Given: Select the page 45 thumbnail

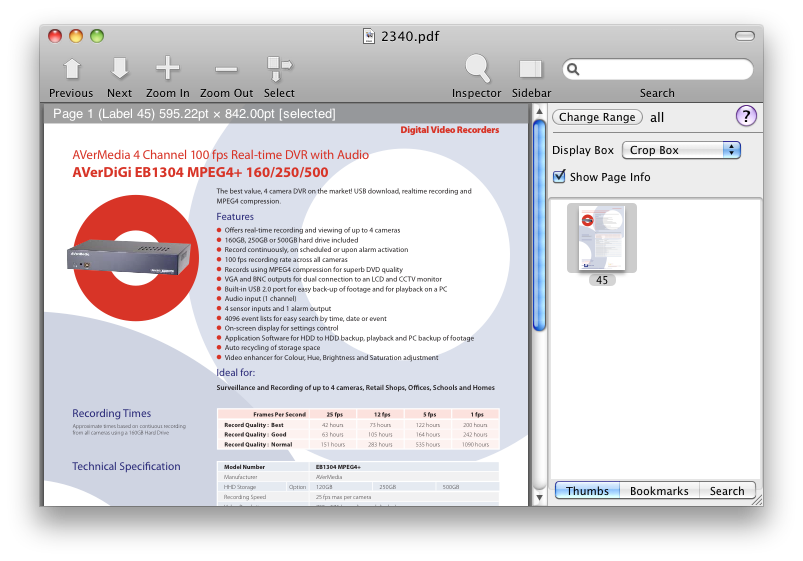Looking at the screenshot, I should tap(602, 238).
